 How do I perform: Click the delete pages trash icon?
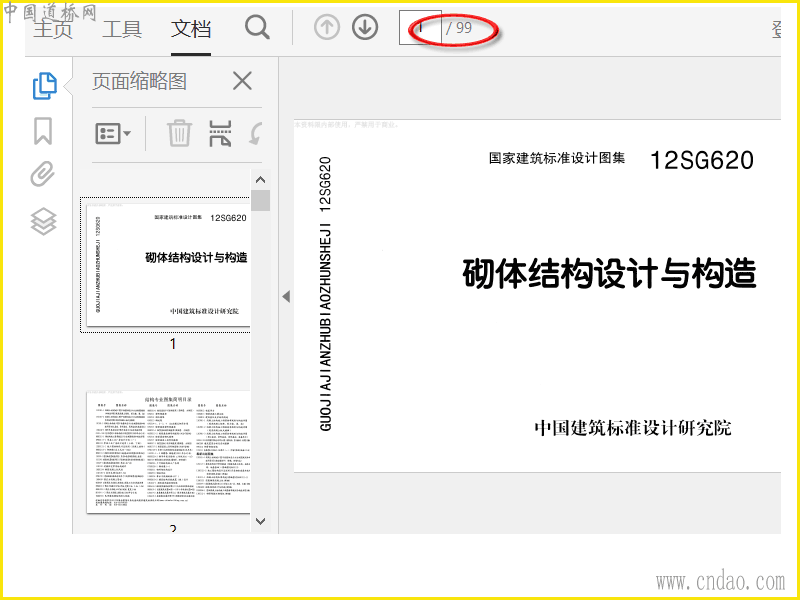(x=180, y=133)
